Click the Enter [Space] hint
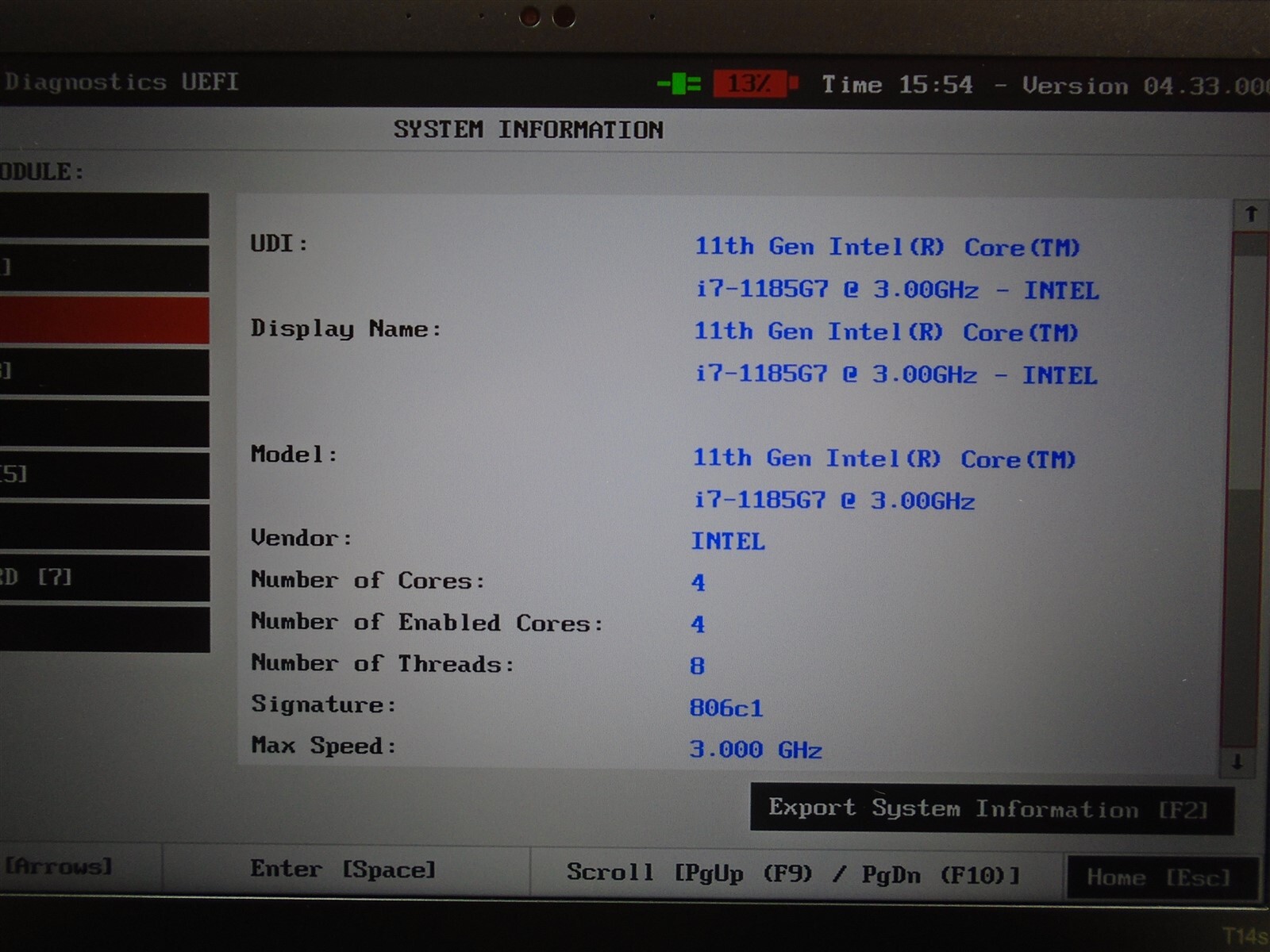Image resolution: width=1270 pixels, height=952 pixels. pyautogui.click(x=343, y=869)
